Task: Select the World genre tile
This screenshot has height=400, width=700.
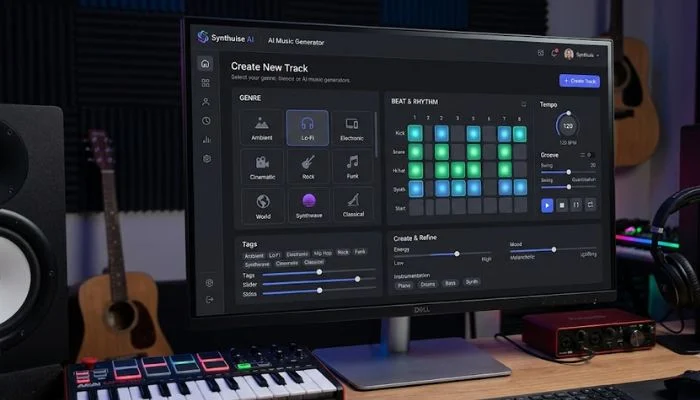Action: [263, 206]
